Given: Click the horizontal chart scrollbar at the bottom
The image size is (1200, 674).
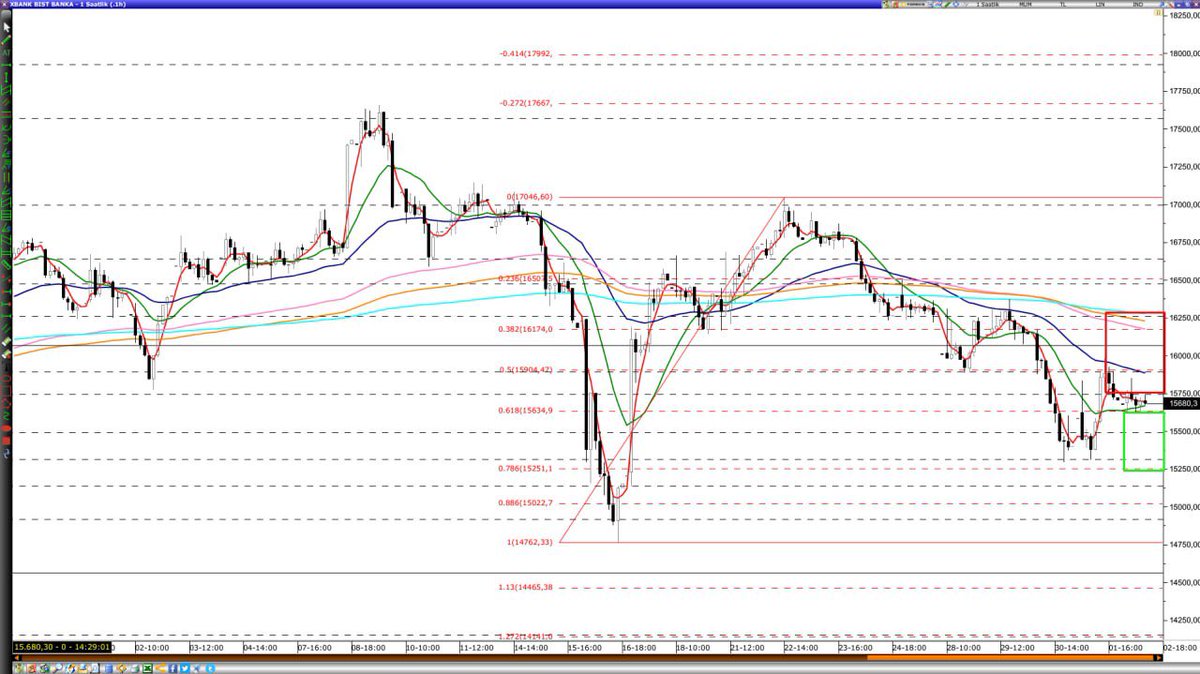Looking at the screenshot, I should coord(590,657).
